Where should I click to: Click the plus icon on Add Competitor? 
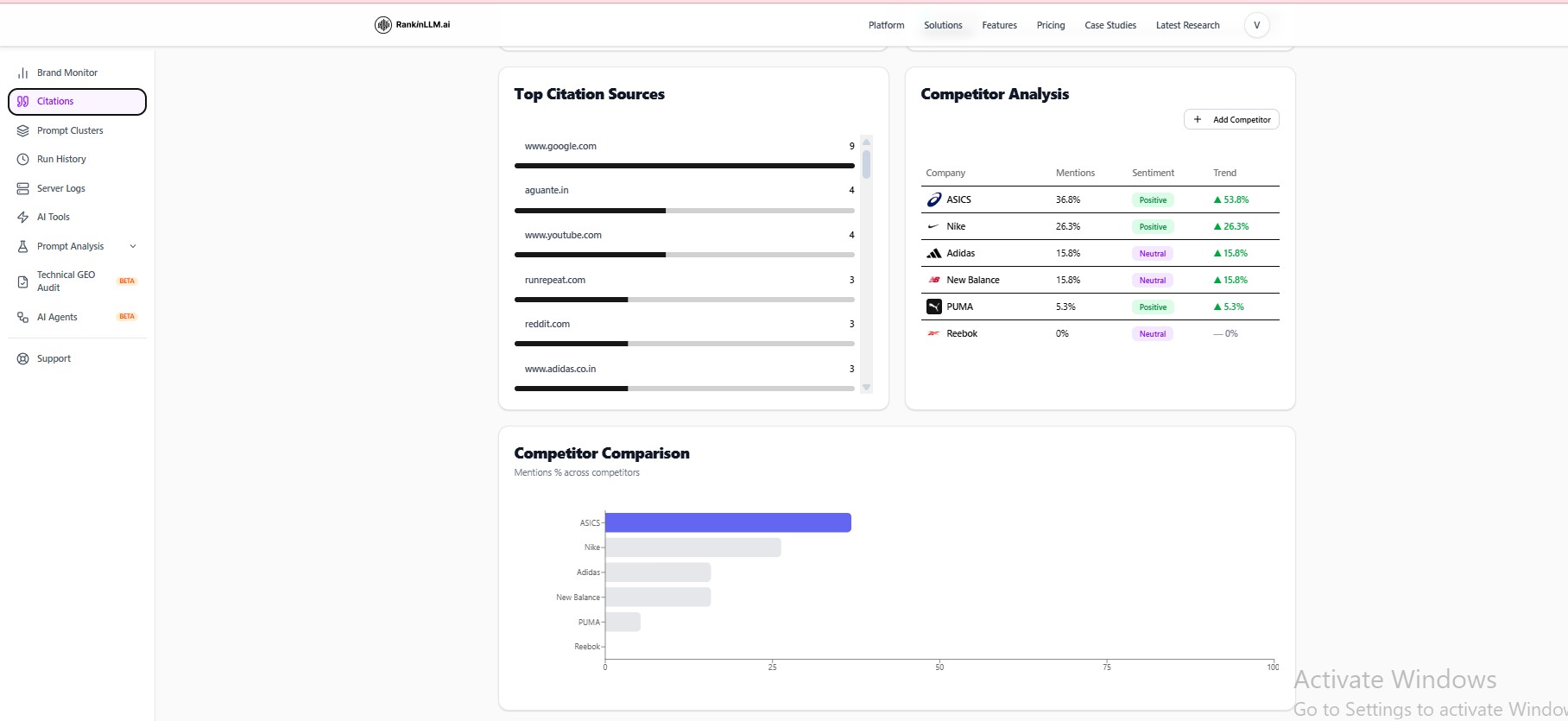1198,119
